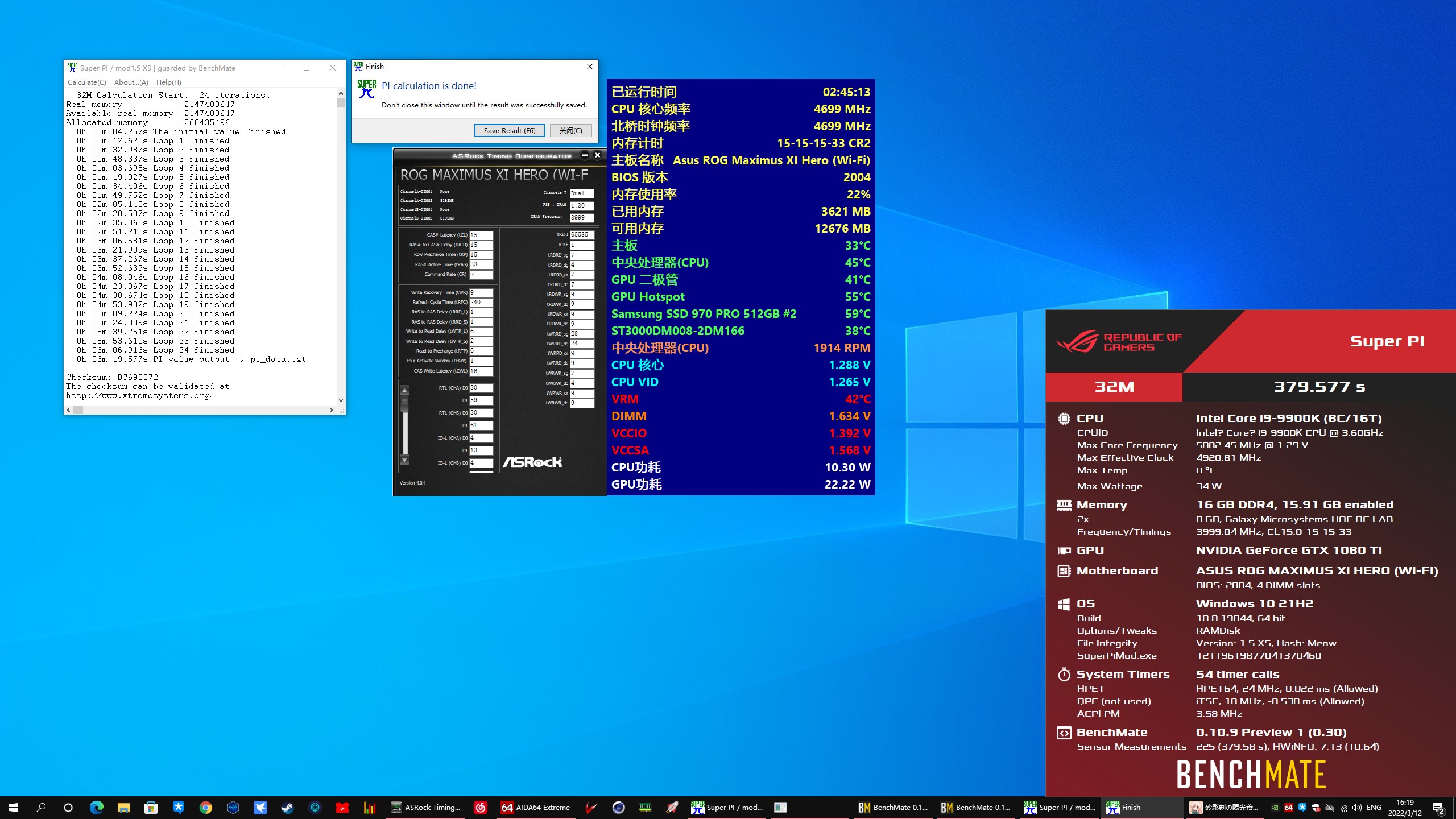Click the AIDA64 tray icon
The image size is (1456, 819).
pyautogui.click(x=1289, y=807)
